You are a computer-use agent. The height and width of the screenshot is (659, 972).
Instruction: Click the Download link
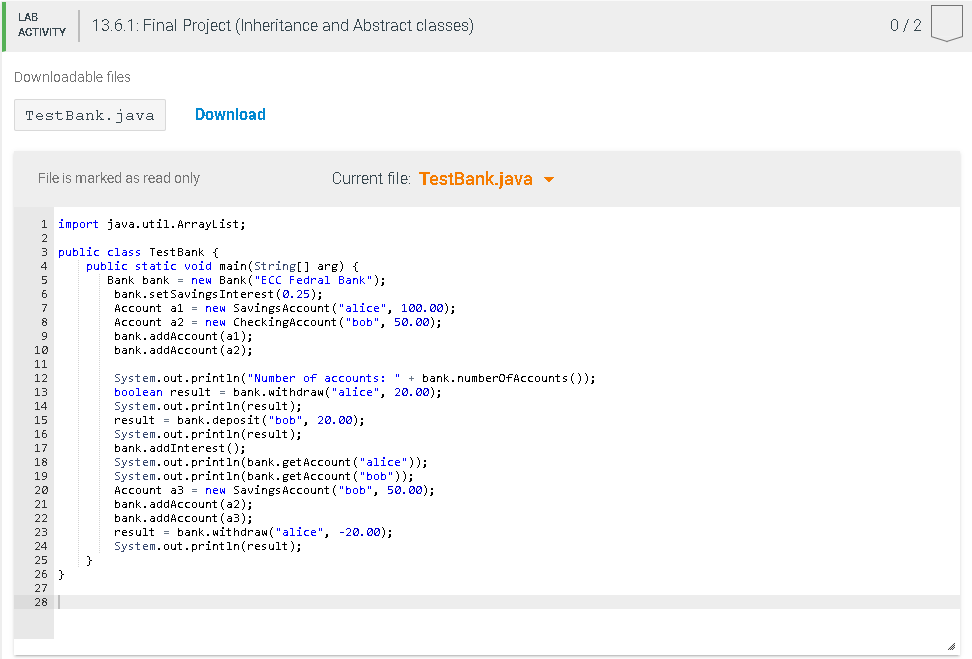coord(230,114)
